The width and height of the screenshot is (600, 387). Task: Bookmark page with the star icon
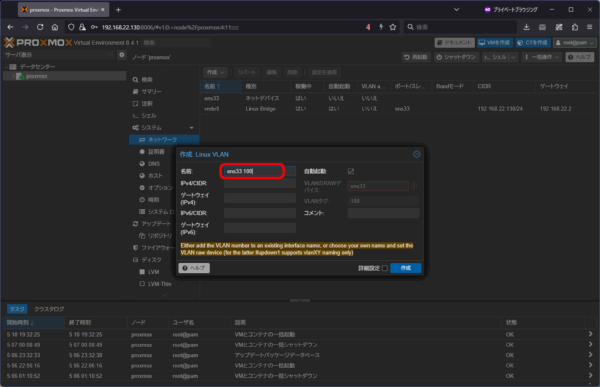click(393, 27)
